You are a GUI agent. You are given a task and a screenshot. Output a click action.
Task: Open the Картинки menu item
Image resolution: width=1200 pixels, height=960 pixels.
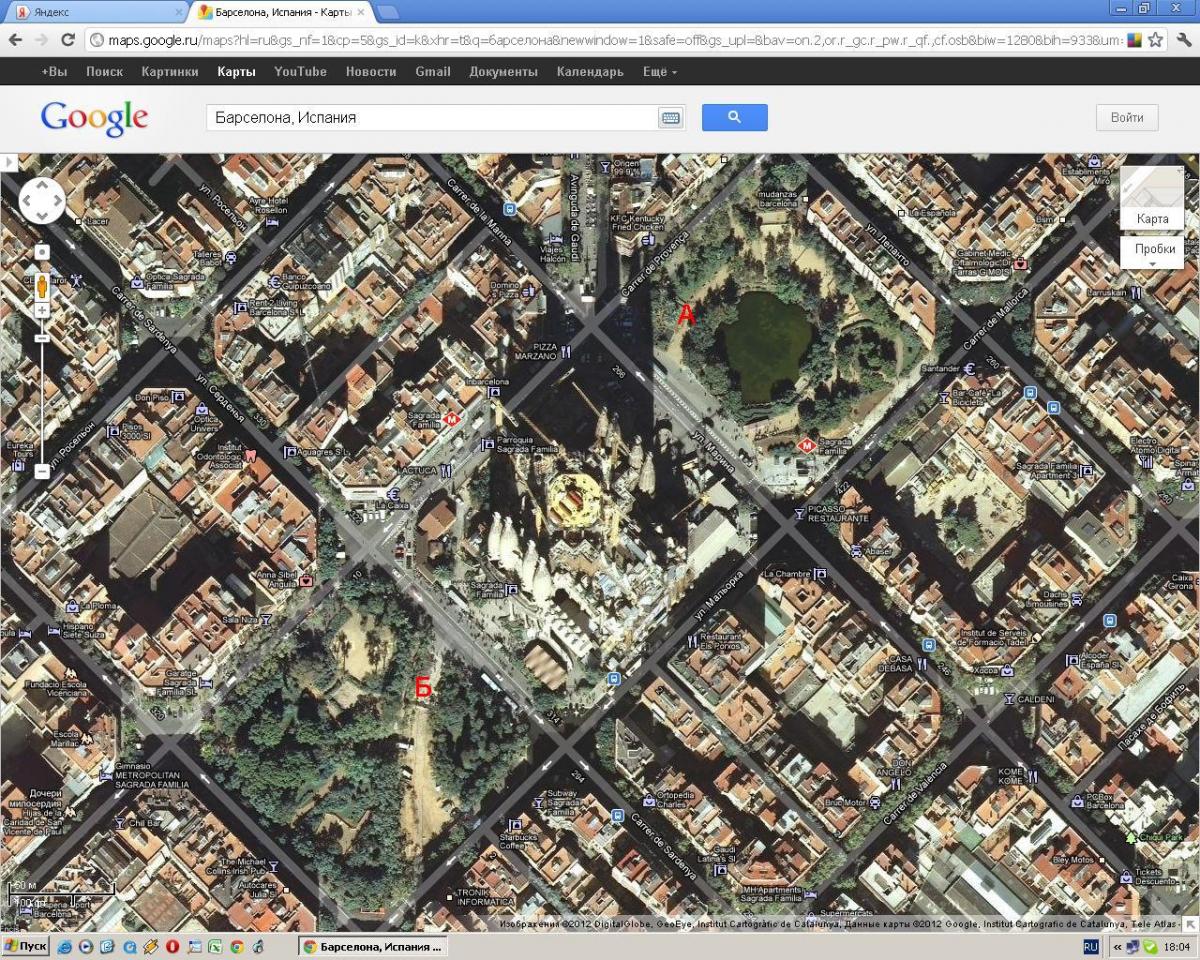click(170, 72)
